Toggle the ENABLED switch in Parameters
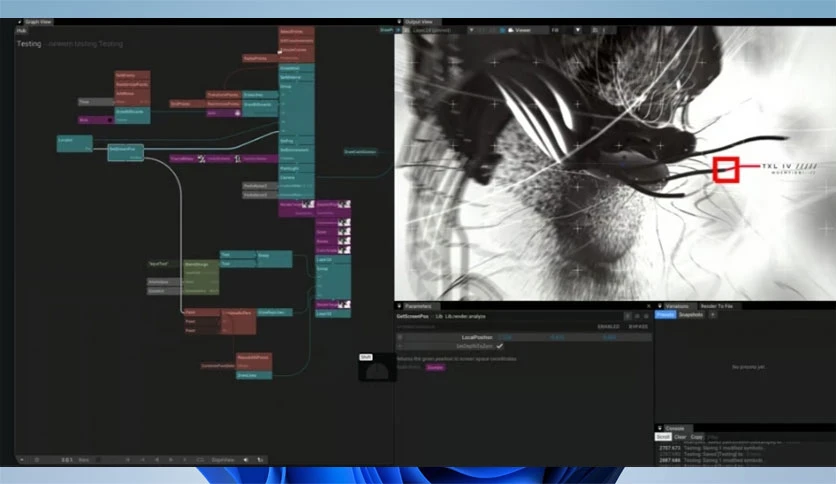This screenshot has height=484, width=836. tap(608, 326)
